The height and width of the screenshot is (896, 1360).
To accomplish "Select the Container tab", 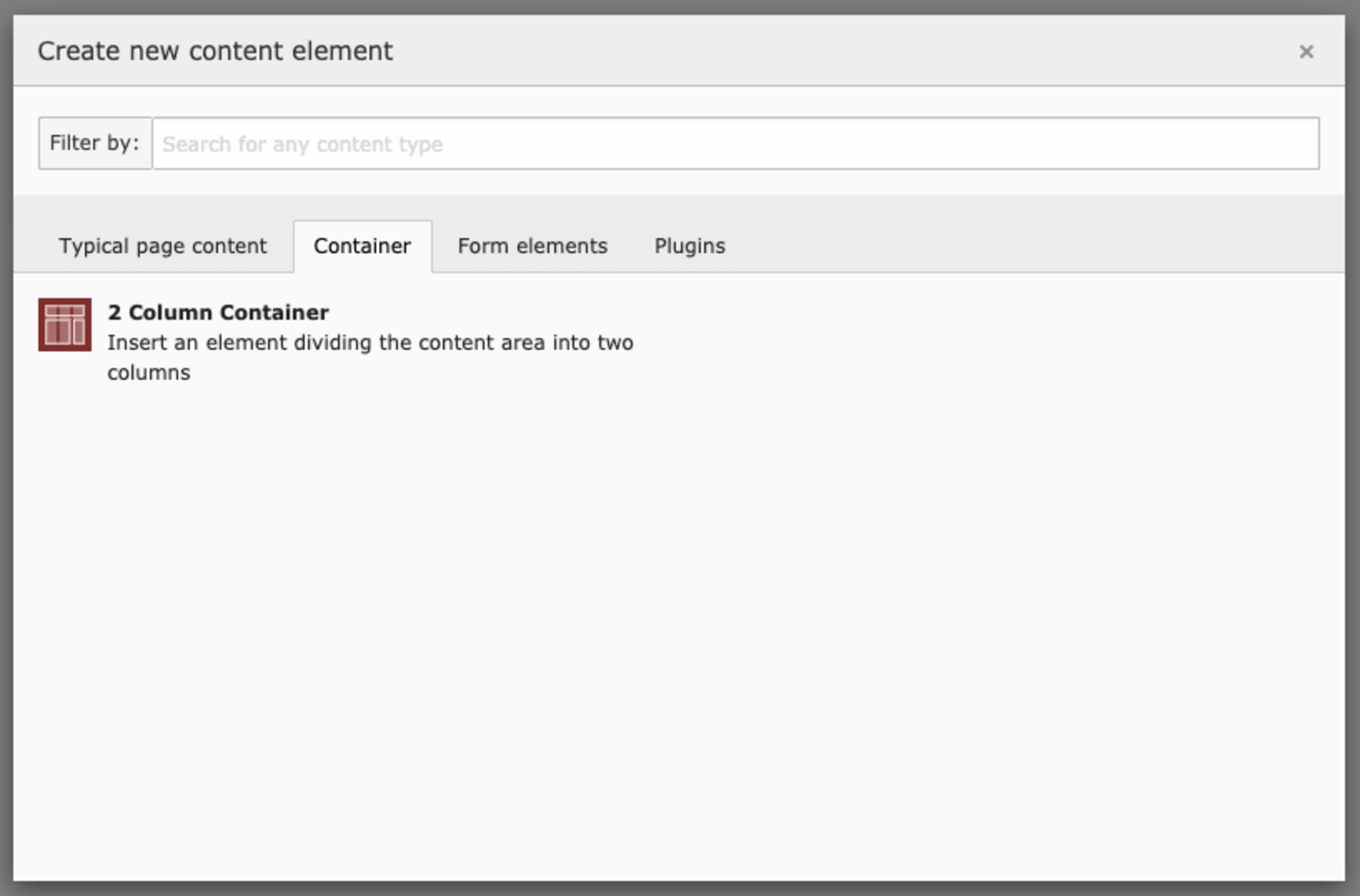I will (x=363, y=245).
